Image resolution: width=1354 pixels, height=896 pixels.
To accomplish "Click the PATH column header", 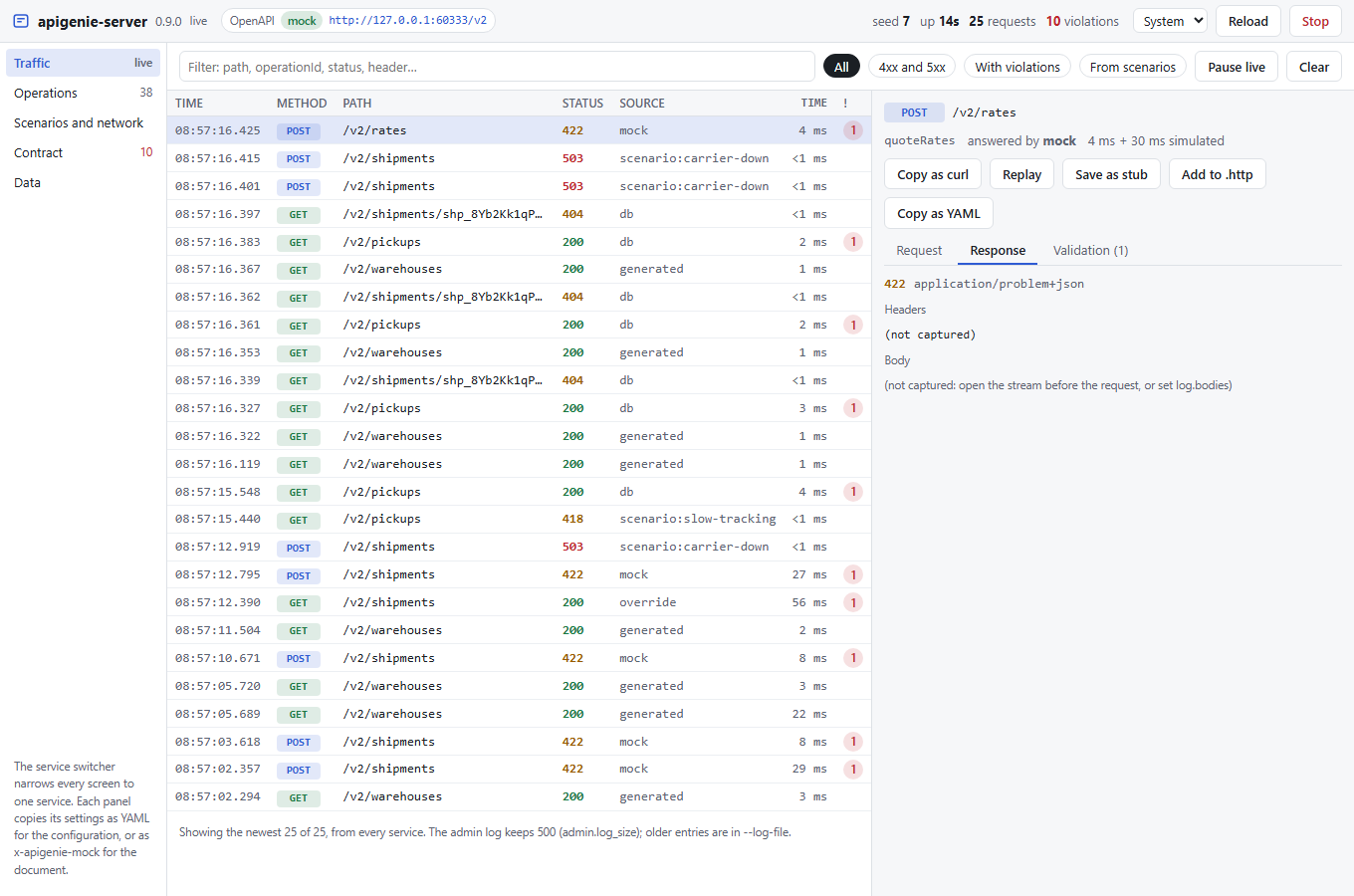I will 357,103.
